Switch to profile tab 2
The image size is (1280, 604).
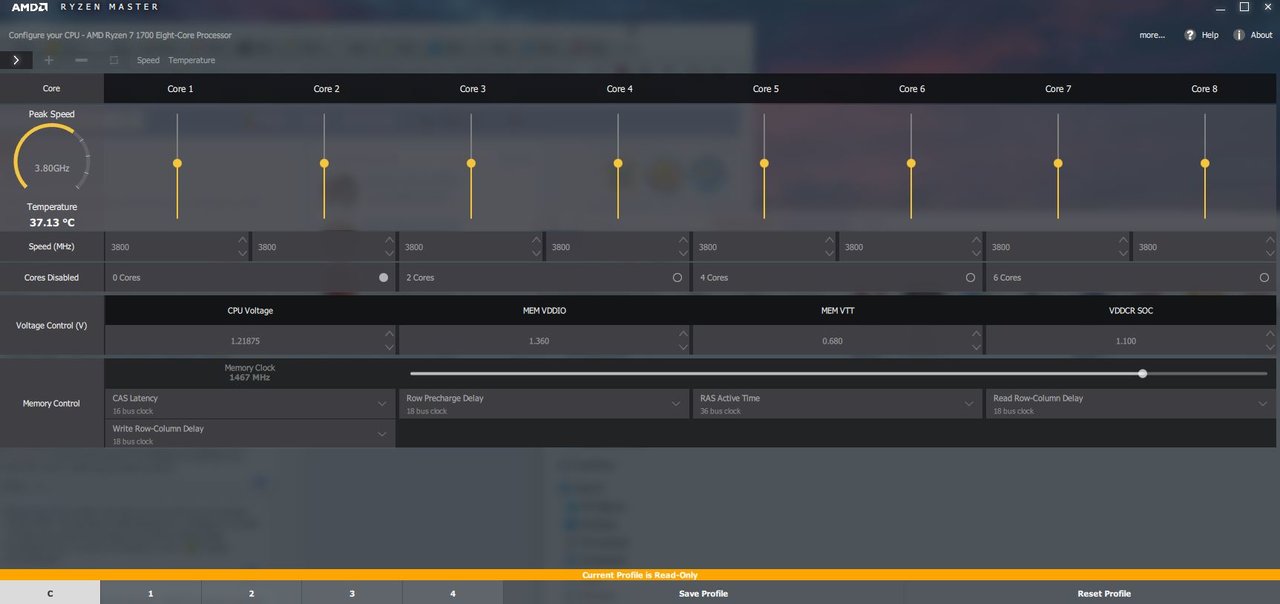pyautogui.click(x=251, y=593)
